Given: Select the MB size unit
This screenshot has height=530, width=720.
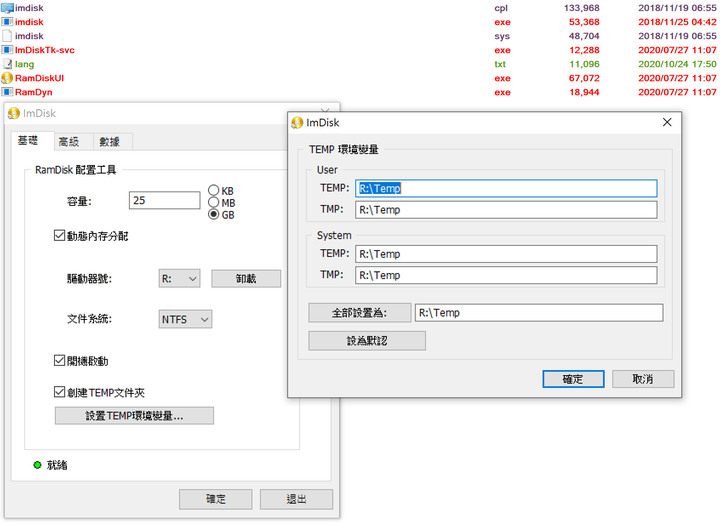Looking at the screenshot, I should (214, 202).
